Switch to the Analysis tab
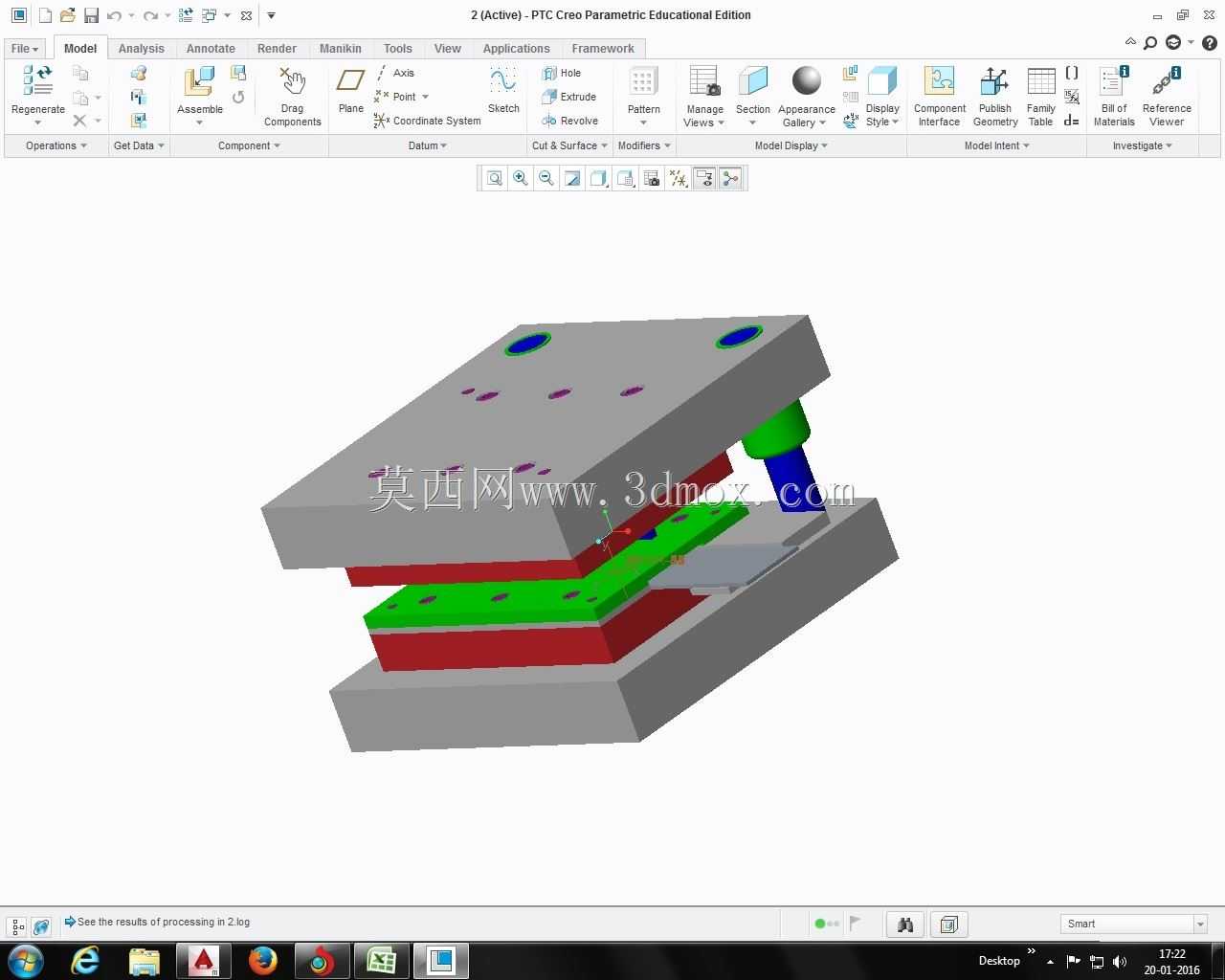The height and width of the screenshot is (980, 1225). (142, 49)
